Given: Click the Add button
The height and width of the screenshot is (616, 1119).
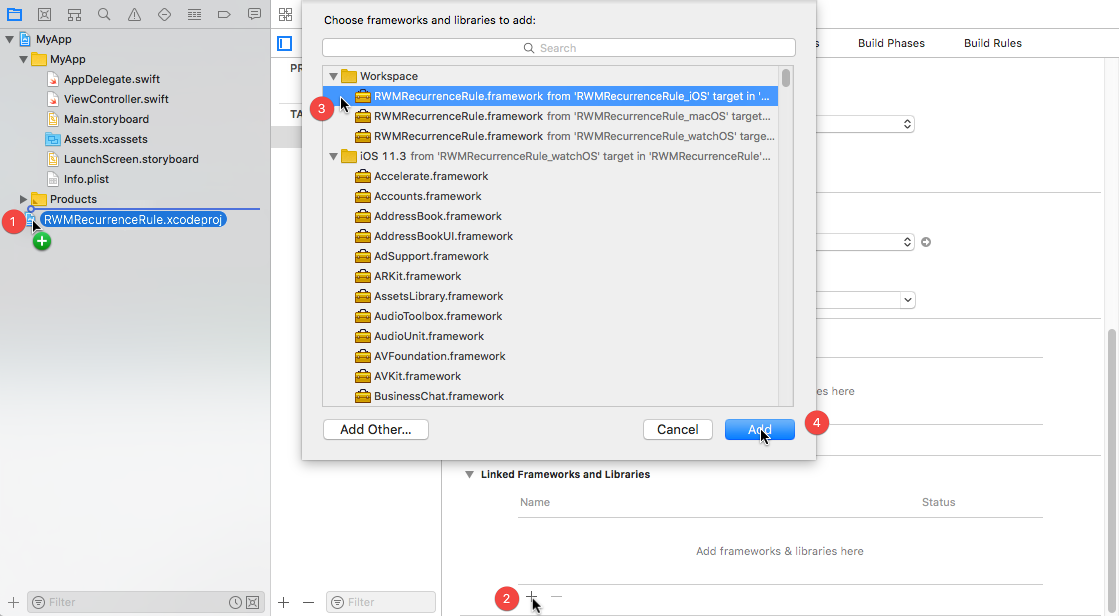Looking at the screenshot, I should [x=759, y=430].
